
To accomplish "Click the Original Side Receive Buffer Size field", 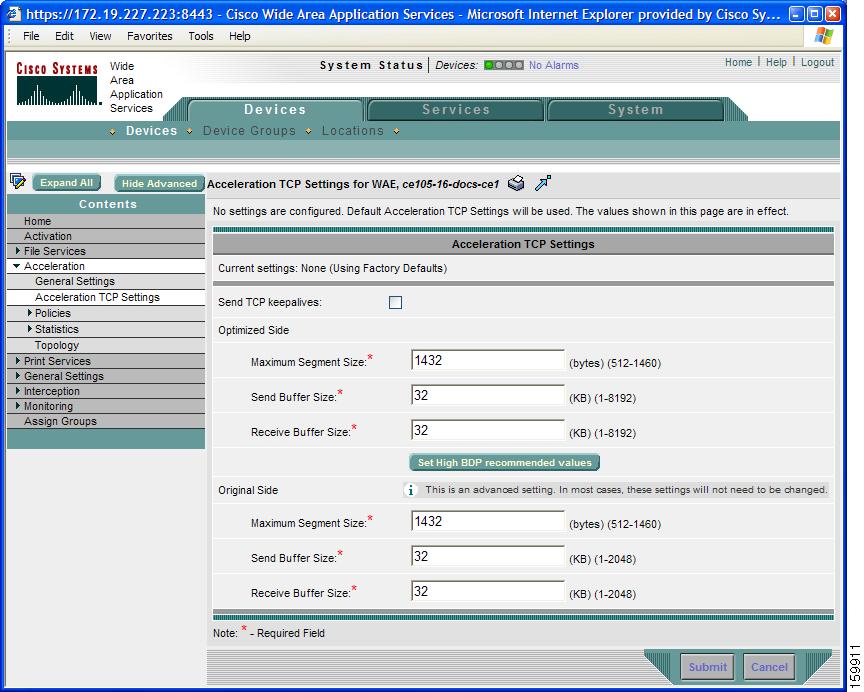I will coord(488,591).
